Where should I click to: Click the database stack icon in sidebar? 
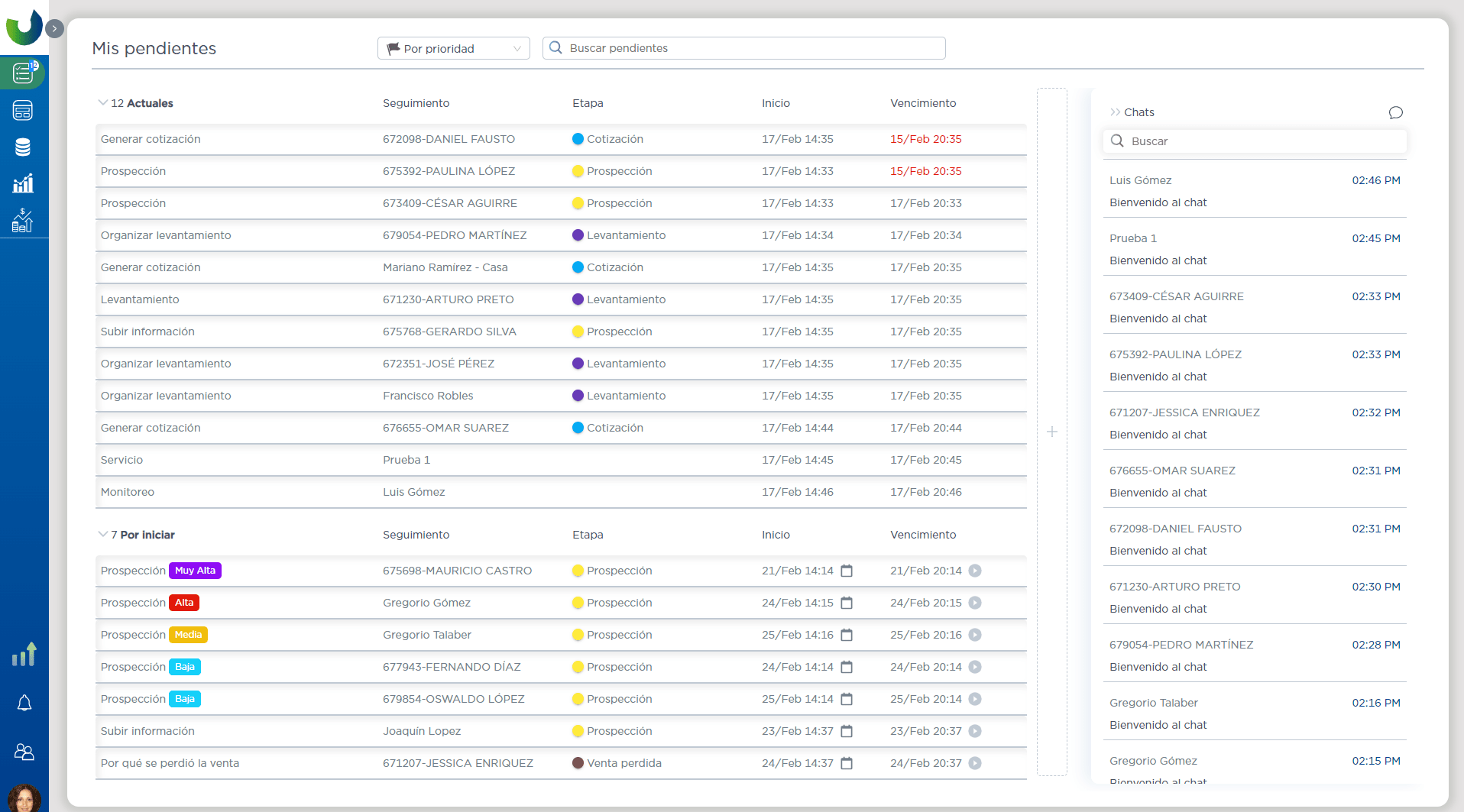tap(23, 147)
